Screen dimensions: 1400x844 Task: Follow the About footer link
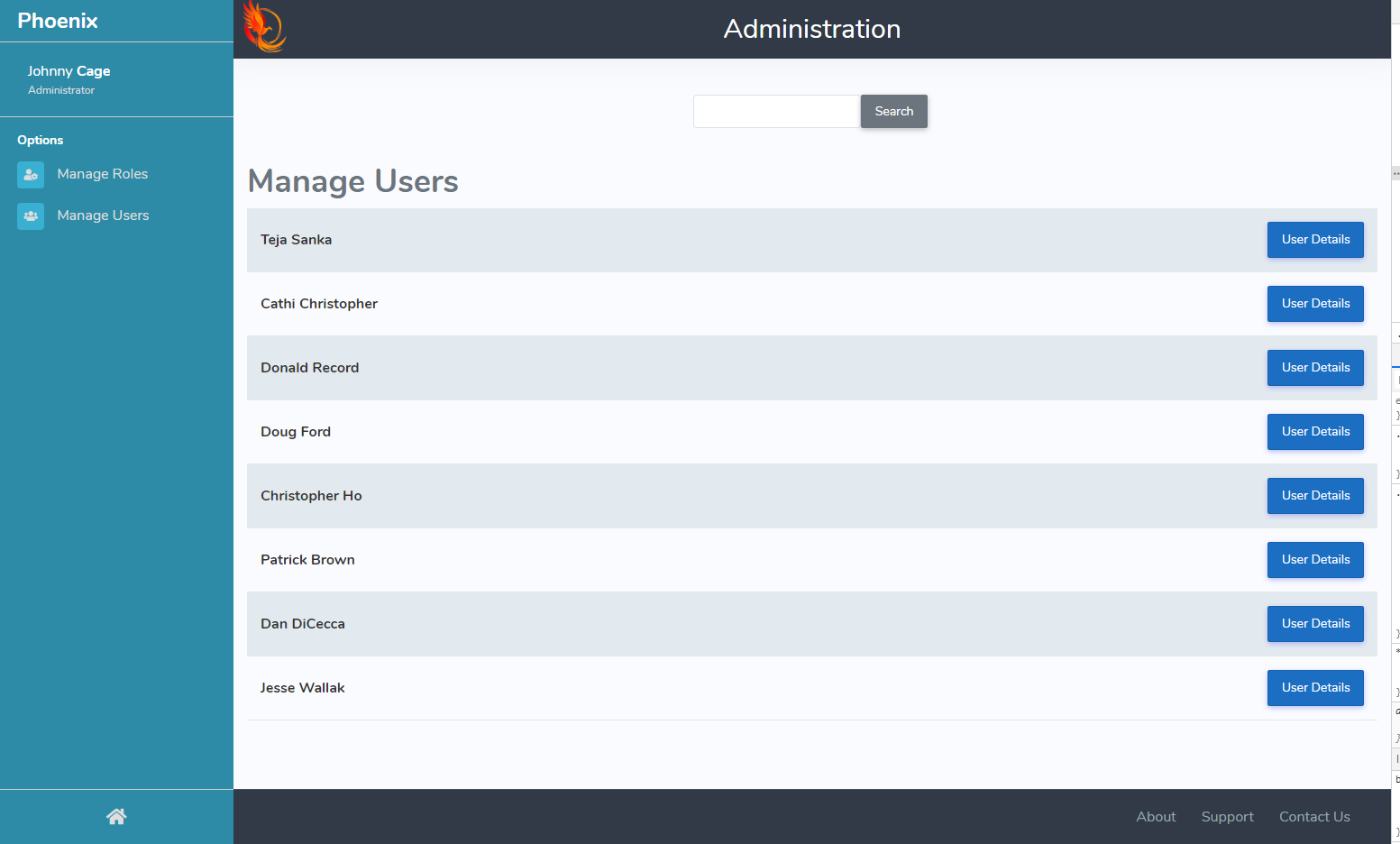click(x=1156, y=817)
